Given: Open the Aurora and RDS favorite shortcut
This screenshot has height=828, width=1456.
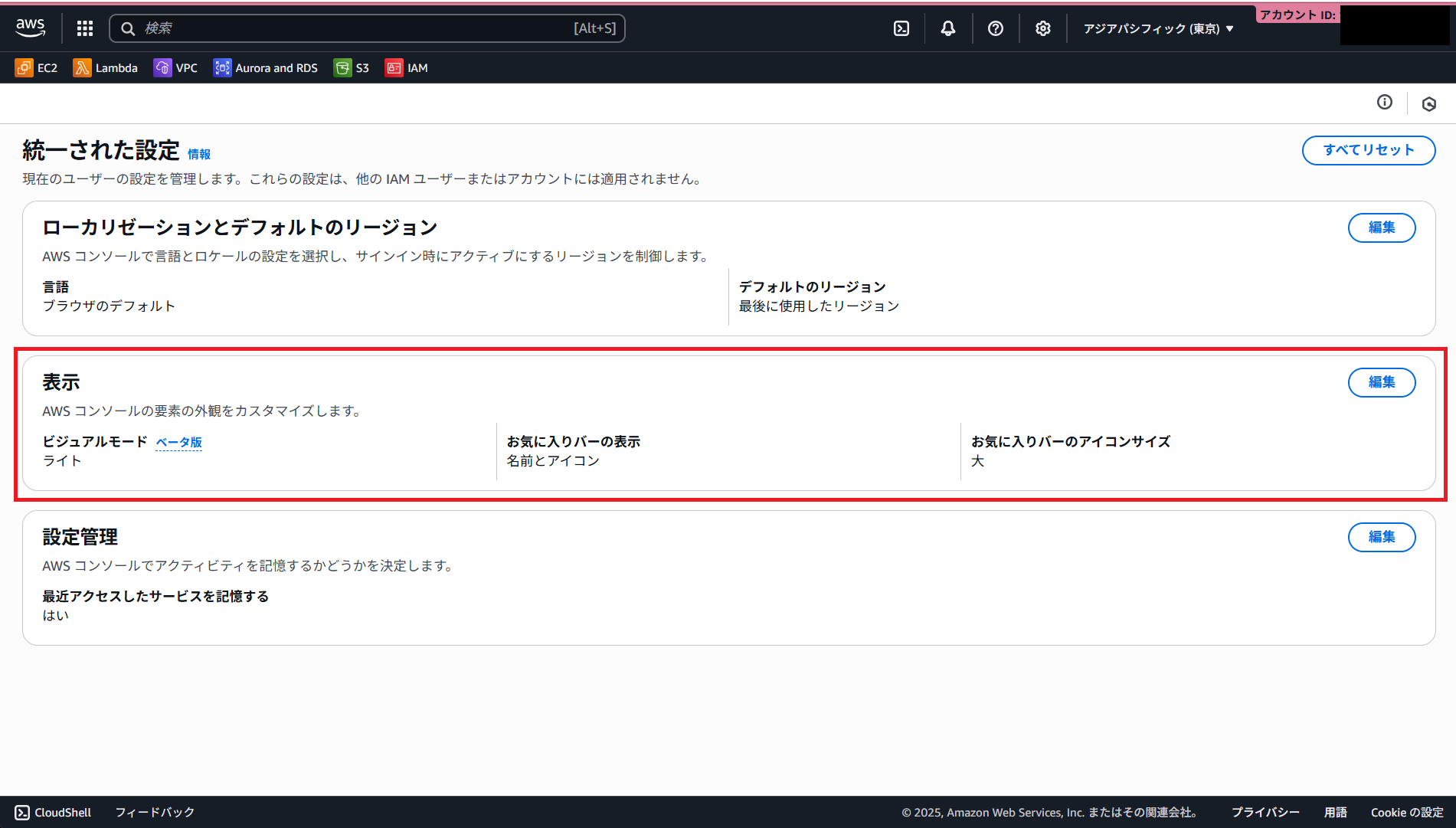Looking at the screenshot, I should pyautogui.click(x=265, y=68).
